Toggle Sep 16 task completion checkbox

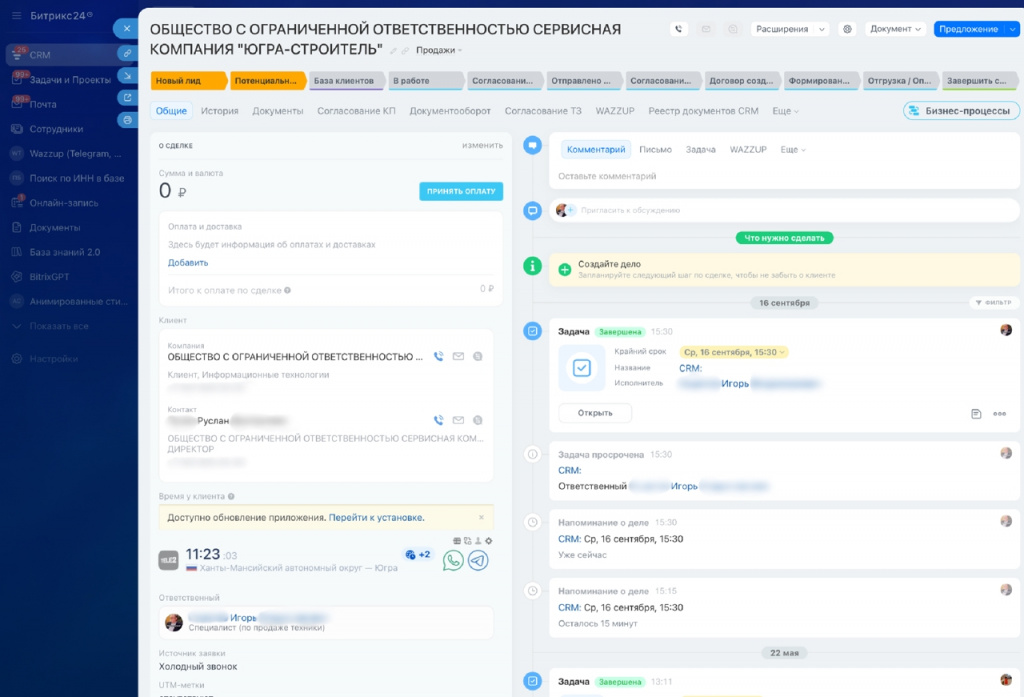click(582, 368)
